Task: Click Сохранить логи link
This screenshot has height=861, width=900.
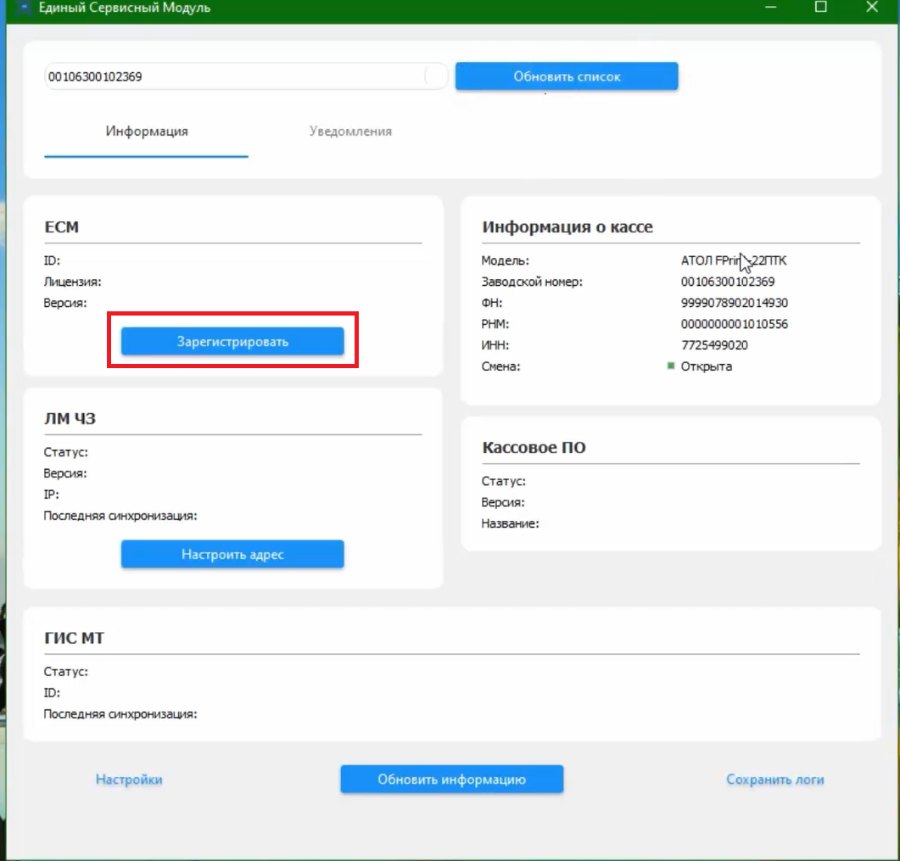Action: coord(775,779)
